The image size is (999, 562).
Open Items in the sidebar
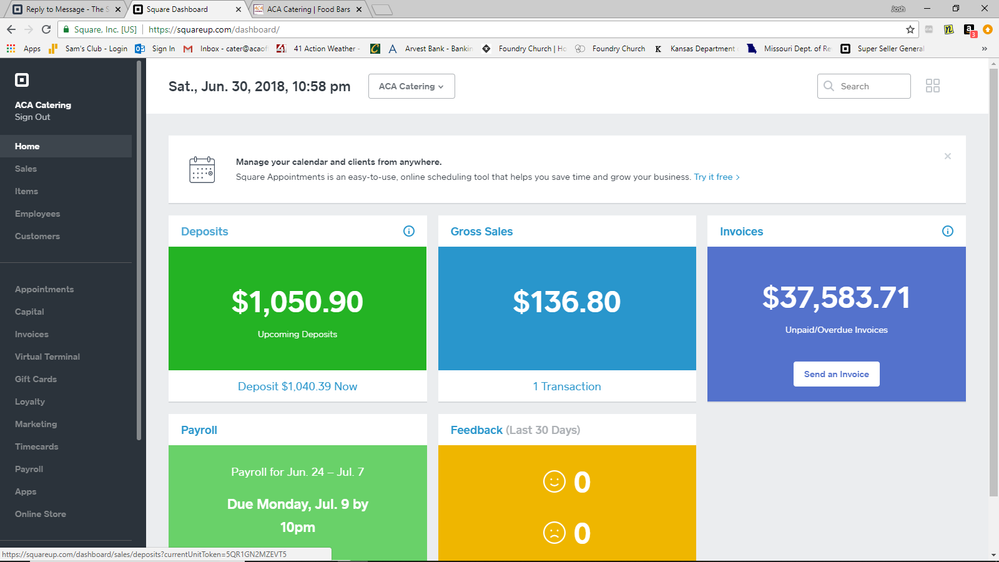(26, 191)
